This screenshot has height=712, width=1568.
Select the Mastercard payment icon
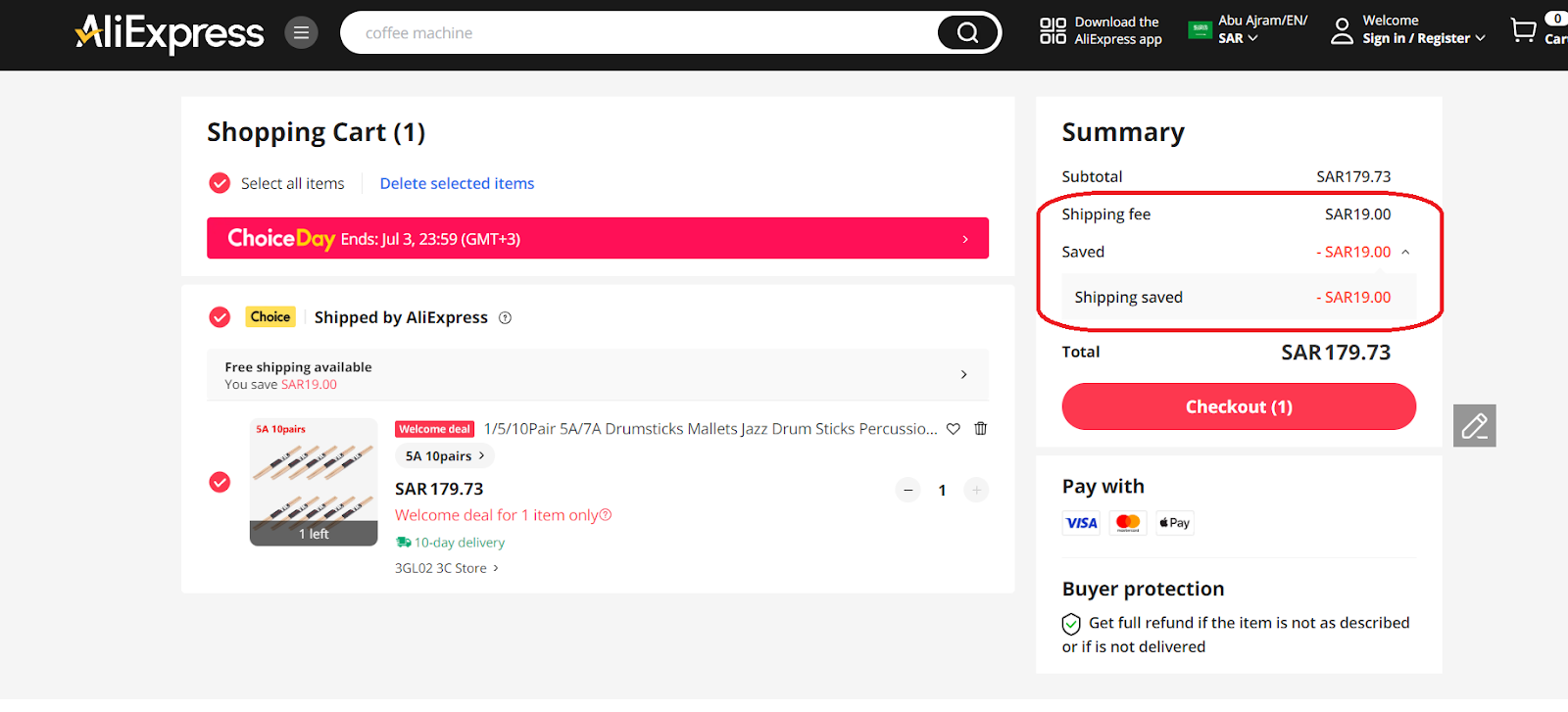[x=1128, y=523]
